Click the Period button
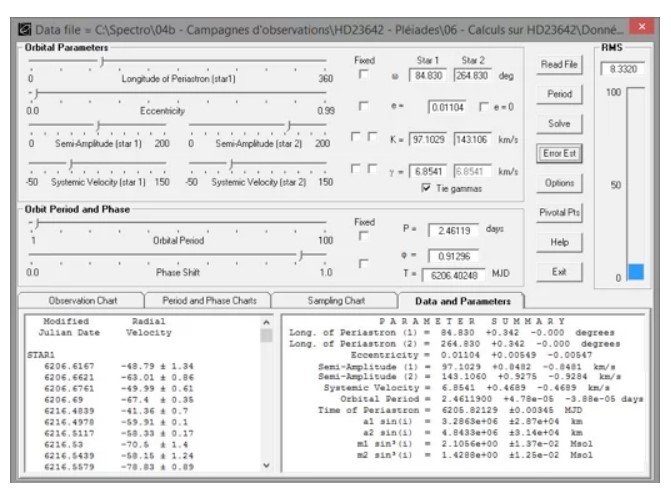 (559, 94)
